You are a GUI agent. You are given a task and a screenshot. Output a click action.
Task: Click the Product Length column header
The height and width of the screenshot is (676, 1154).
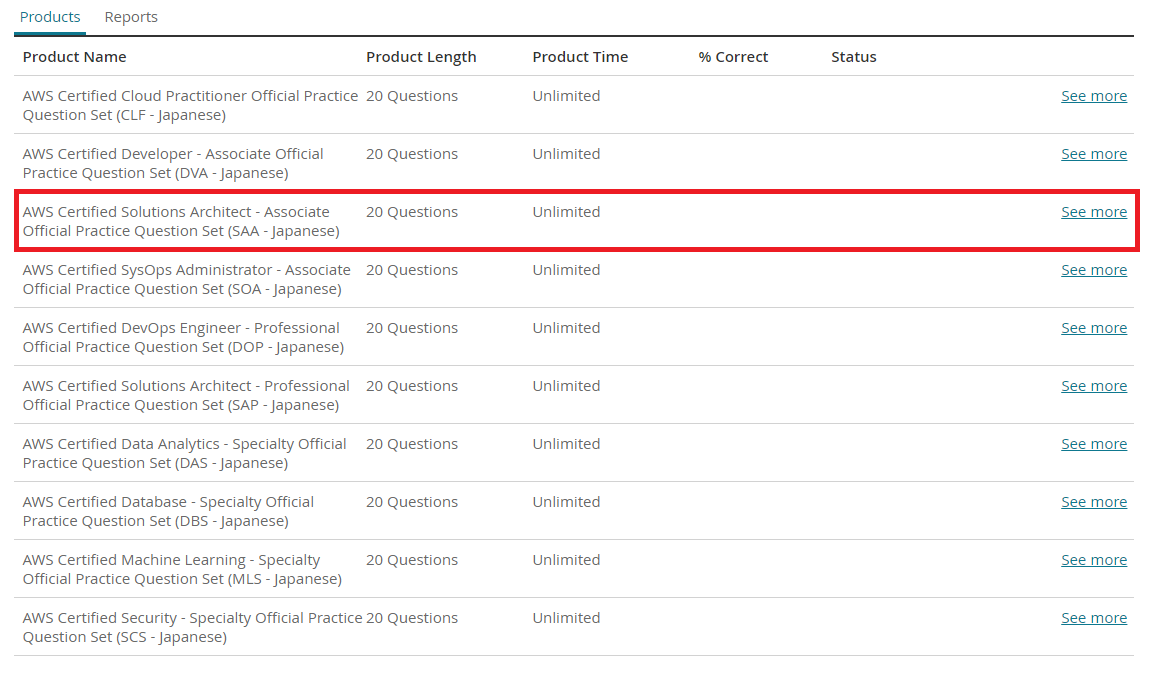pos(421,57)
